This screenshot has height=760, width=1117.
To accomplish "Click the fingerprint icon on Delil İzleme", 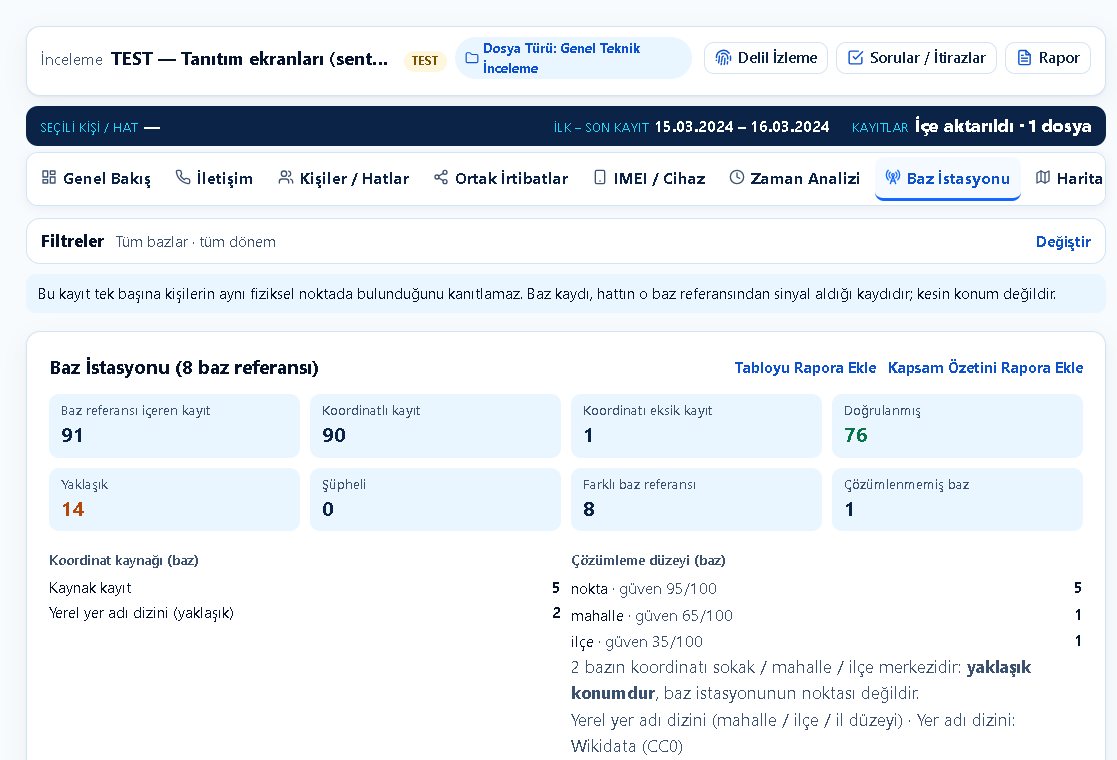I will pyautogui.click(x=723, y=58).
